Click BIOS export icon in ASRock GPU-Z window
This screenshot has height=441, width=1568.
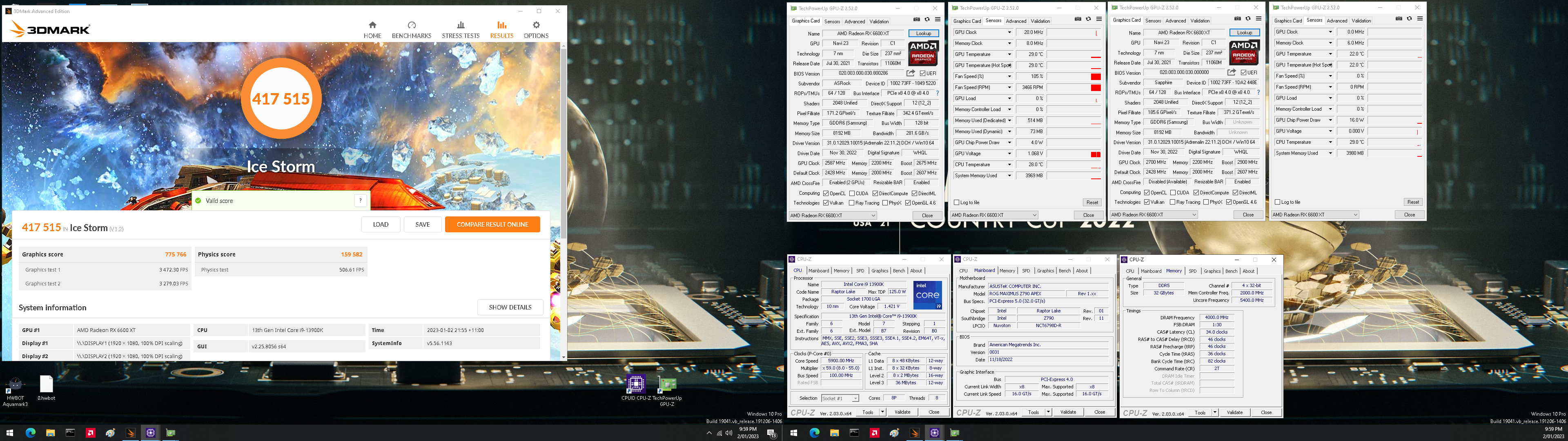(911, 73)
